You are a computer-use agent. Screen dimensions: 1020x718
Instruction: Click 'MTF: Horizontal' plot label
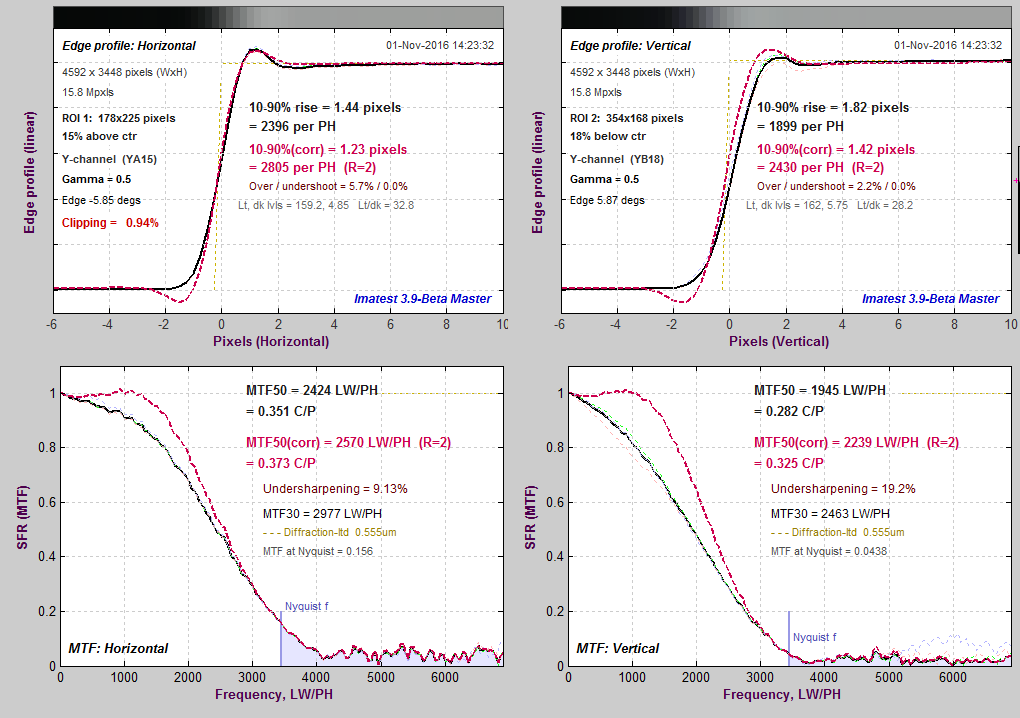(x=118, y=648)
